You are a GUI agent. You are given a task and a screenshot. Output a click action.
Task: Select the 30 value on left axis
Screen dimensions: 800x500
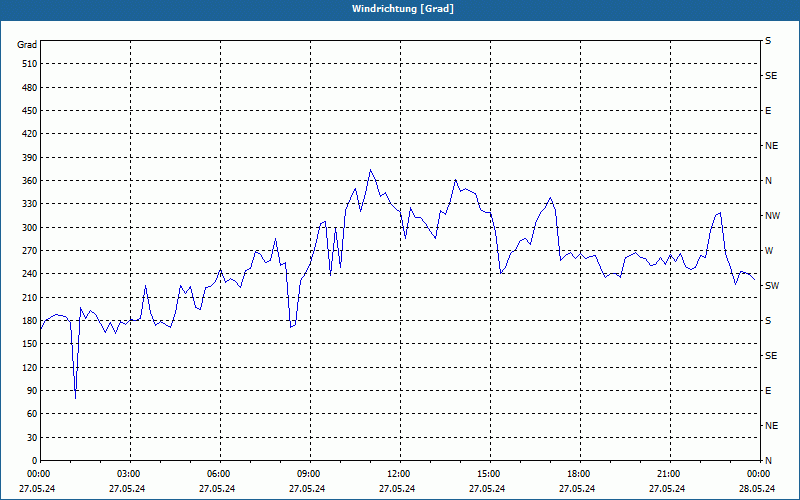click(x=32, y=438)
